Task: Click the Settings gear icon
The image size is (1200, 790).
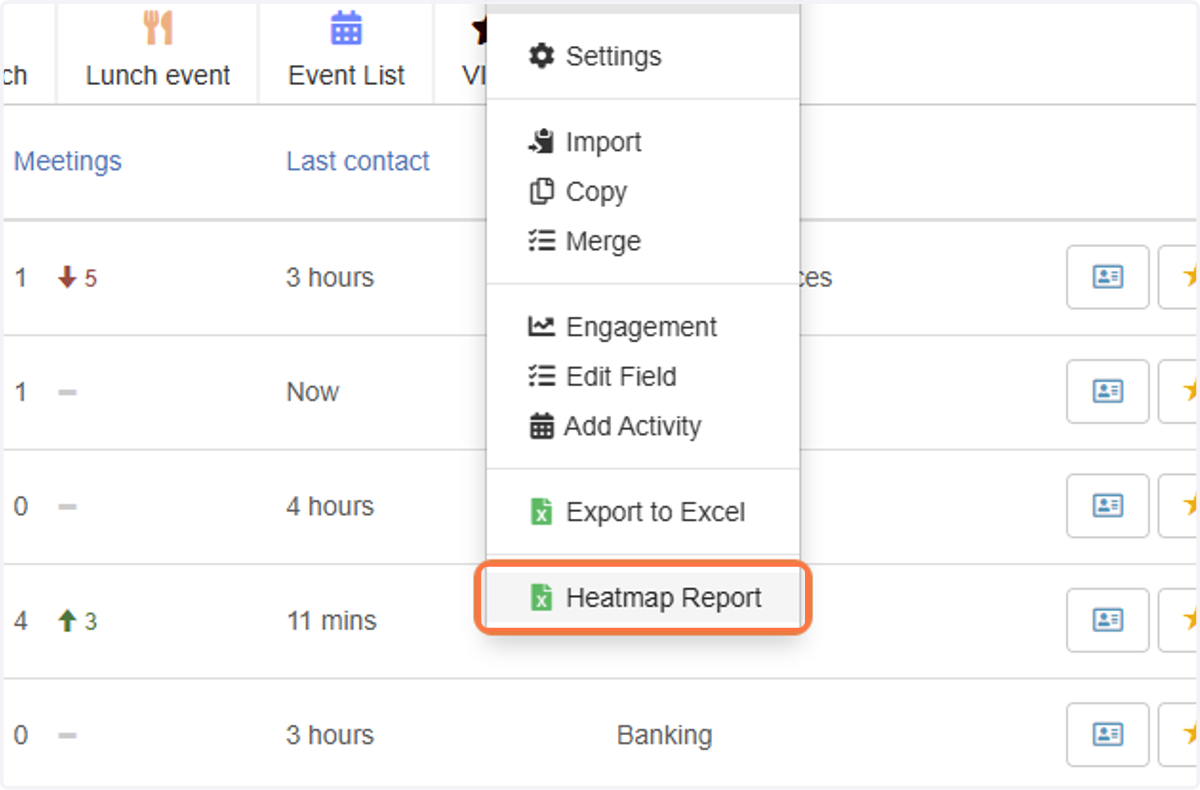Action: point(541,56)
